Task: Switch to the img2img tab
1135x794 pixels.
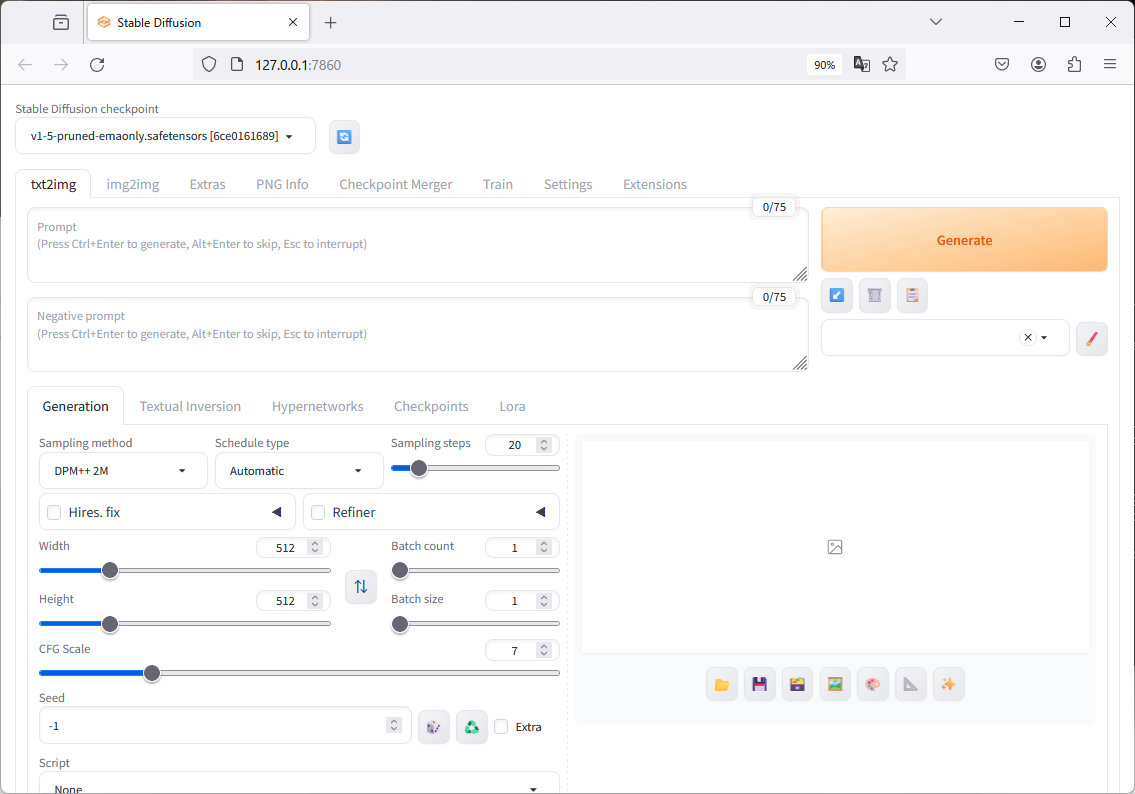Action: point(132,184)
